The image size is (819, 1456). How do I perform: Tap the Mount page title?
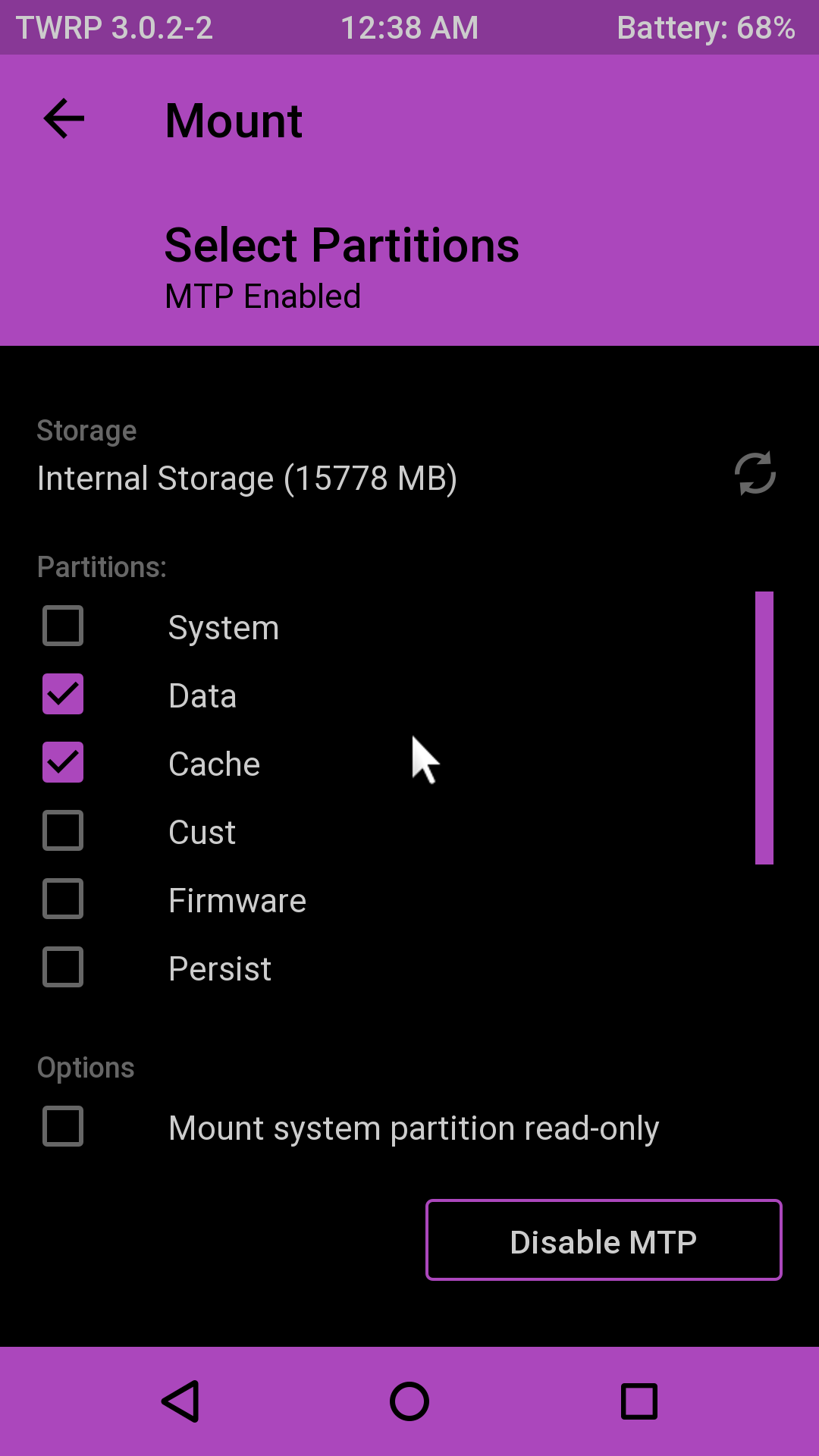pyautogui.click(x=234, y=121)
